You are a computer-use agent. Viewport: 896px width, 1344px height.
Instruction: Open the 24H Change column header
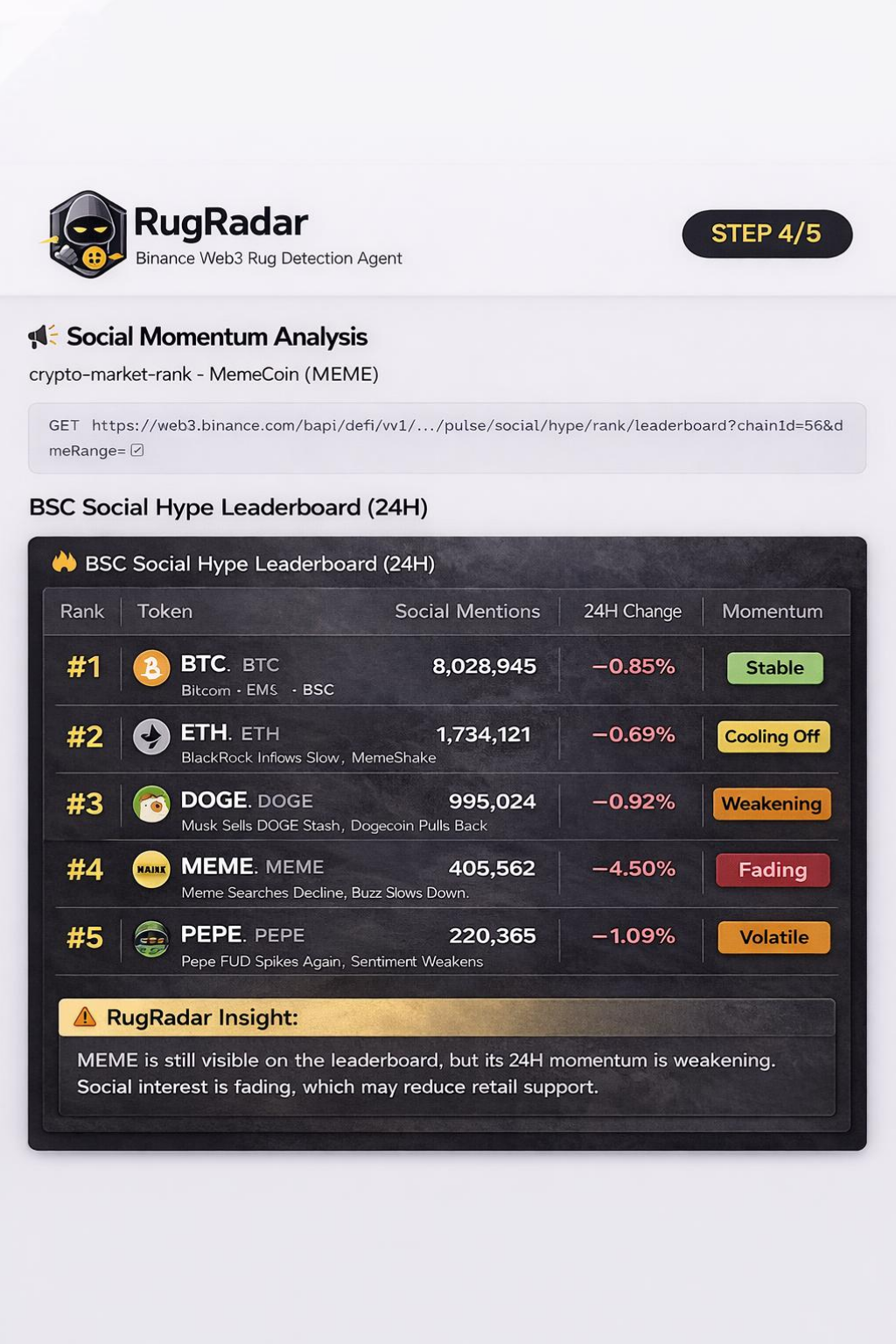click(632, 612)
